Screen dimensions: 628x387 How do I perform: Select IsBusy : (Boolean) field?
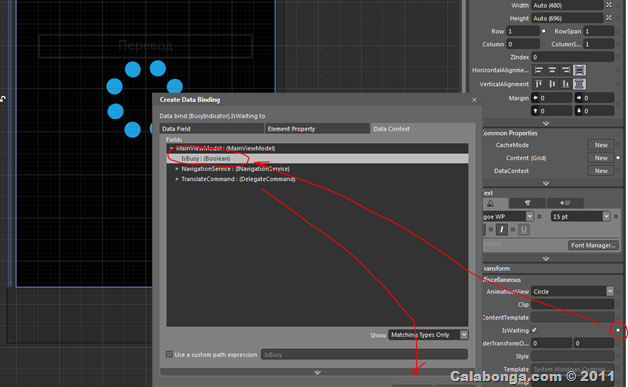tap(317, 159)
